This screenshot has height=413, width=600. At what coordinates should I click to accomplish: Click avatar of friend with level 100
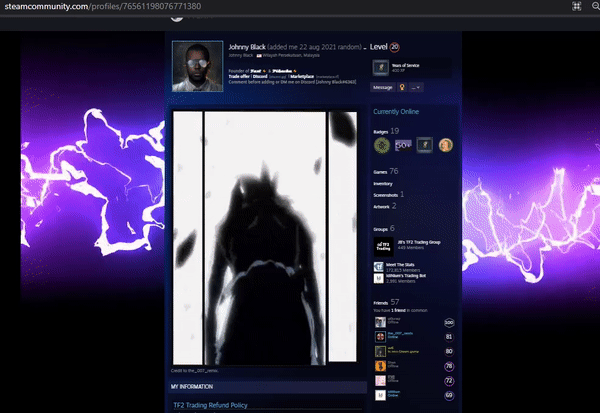click(380, 322)
